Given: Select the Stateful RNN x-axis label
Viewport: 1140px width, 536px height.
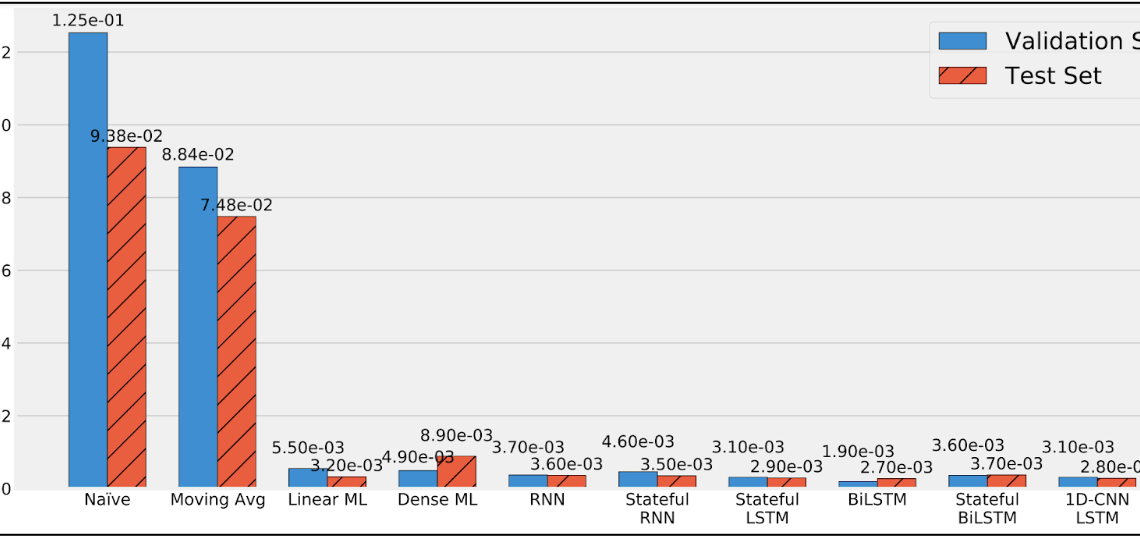Looking at the screenshot, I should coord(657,508).
